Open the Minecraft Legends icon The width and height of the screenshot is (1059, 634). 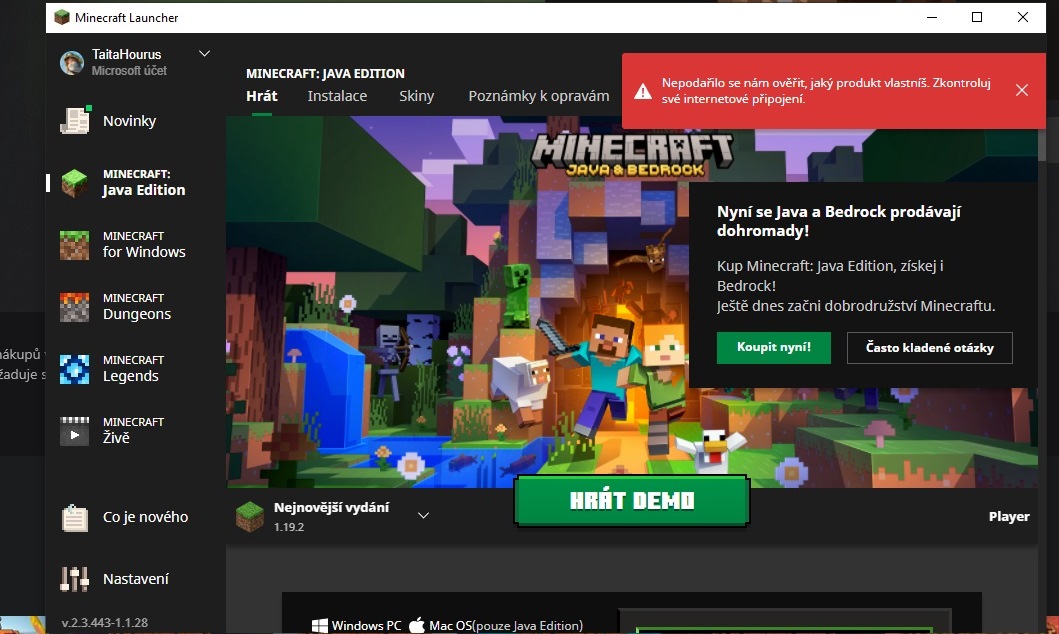pos(74,369)
